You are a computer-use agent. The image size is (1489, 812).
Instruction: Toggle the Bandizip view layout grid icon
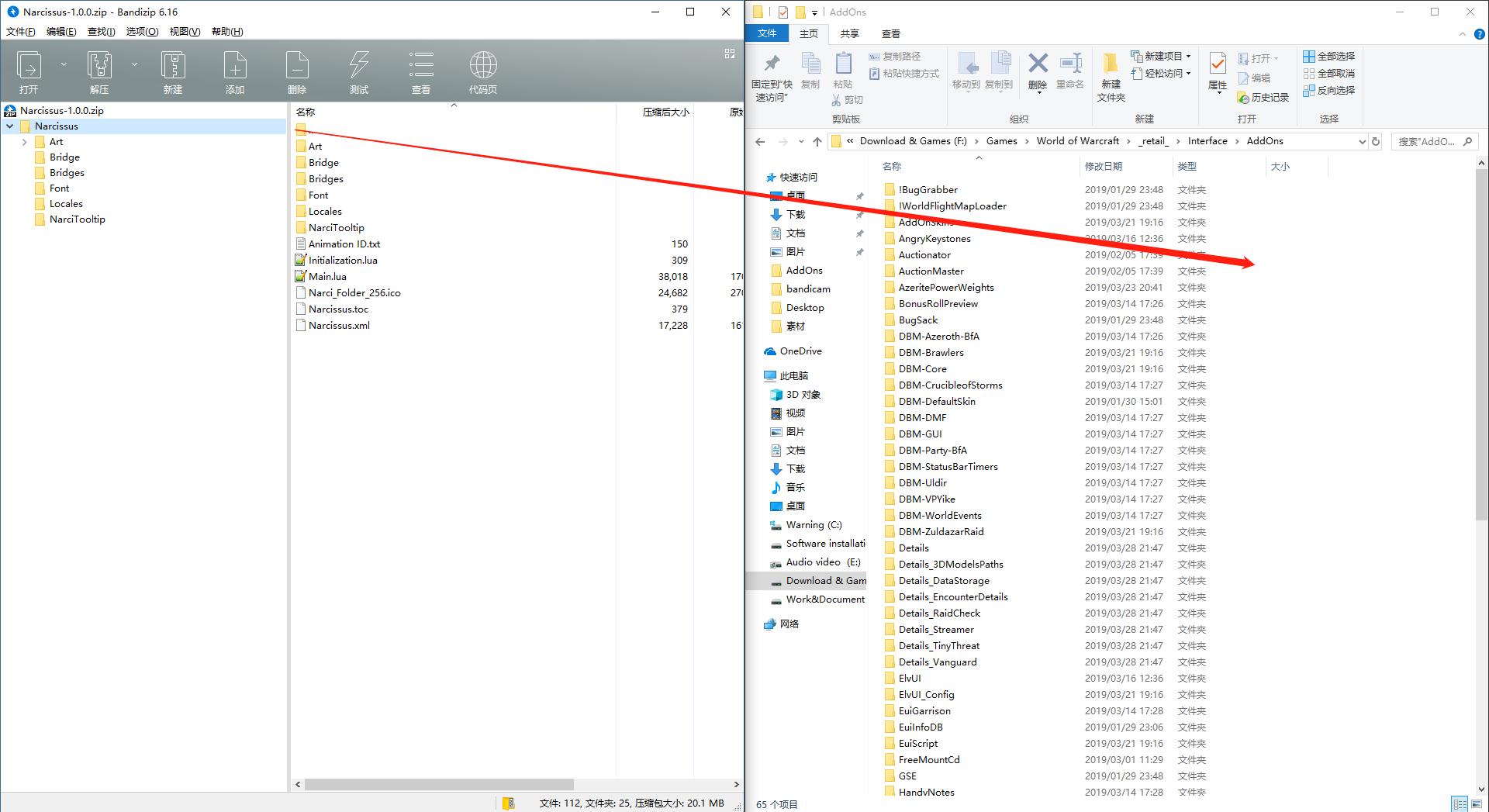coord(729,54)
